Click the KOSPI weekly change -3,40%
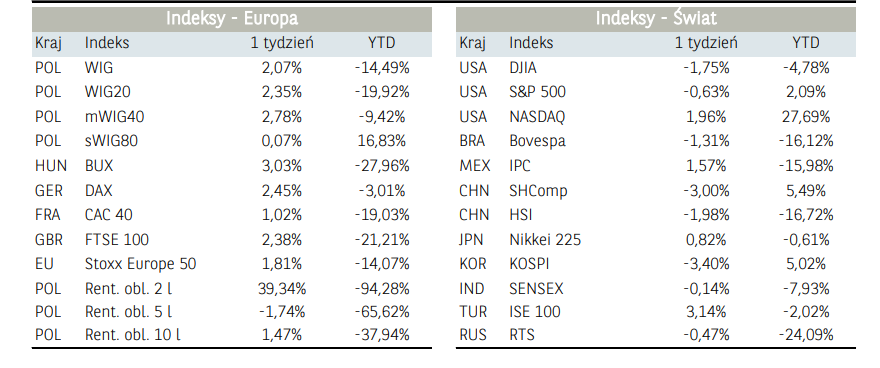This screenshot has width=880, height=368. 706,264
